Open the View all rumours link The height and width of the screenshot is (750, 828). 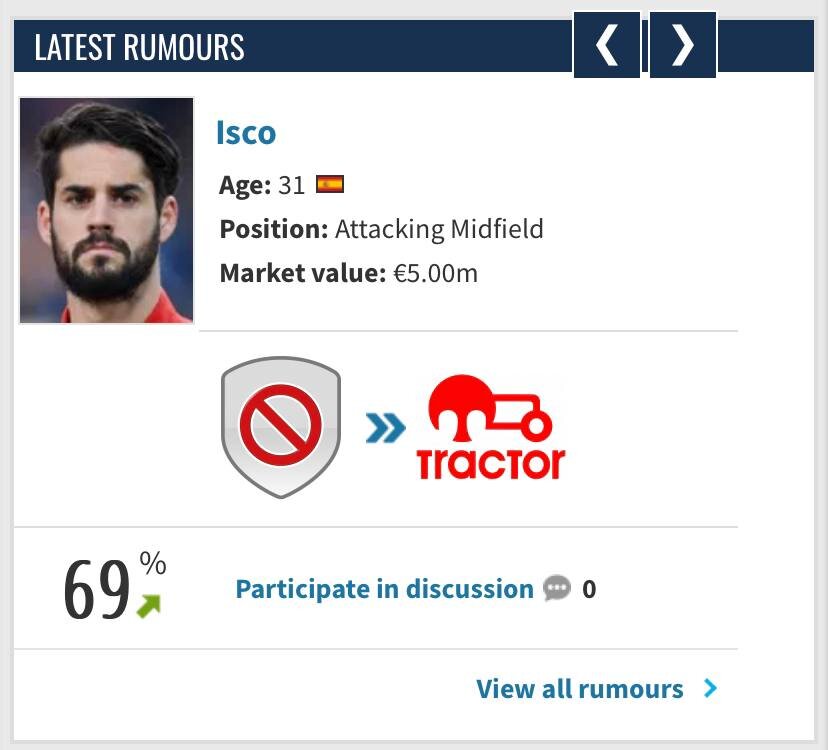[580, 689]
